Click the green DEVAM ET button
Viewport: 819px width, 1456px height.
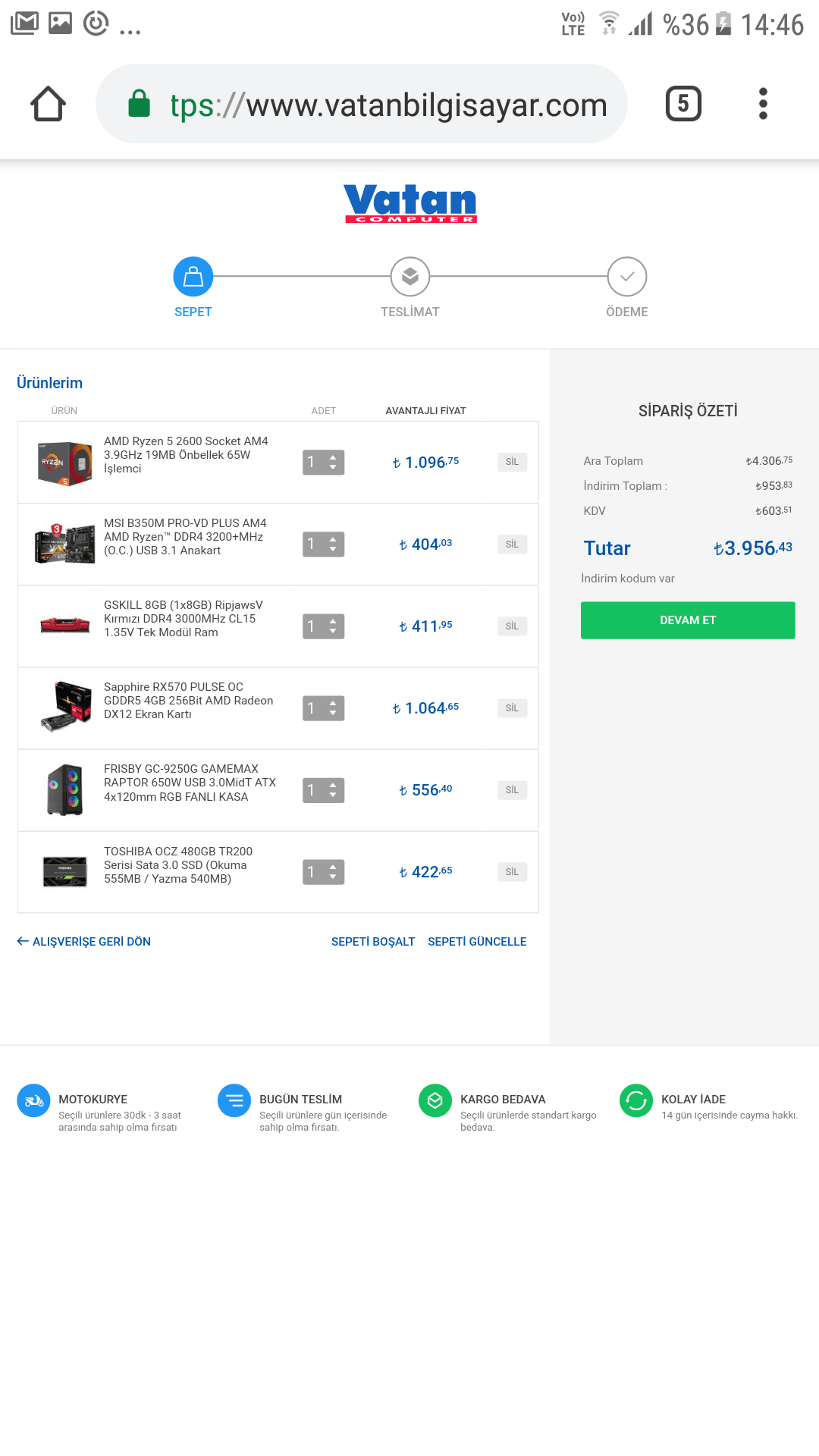(688, 620)
